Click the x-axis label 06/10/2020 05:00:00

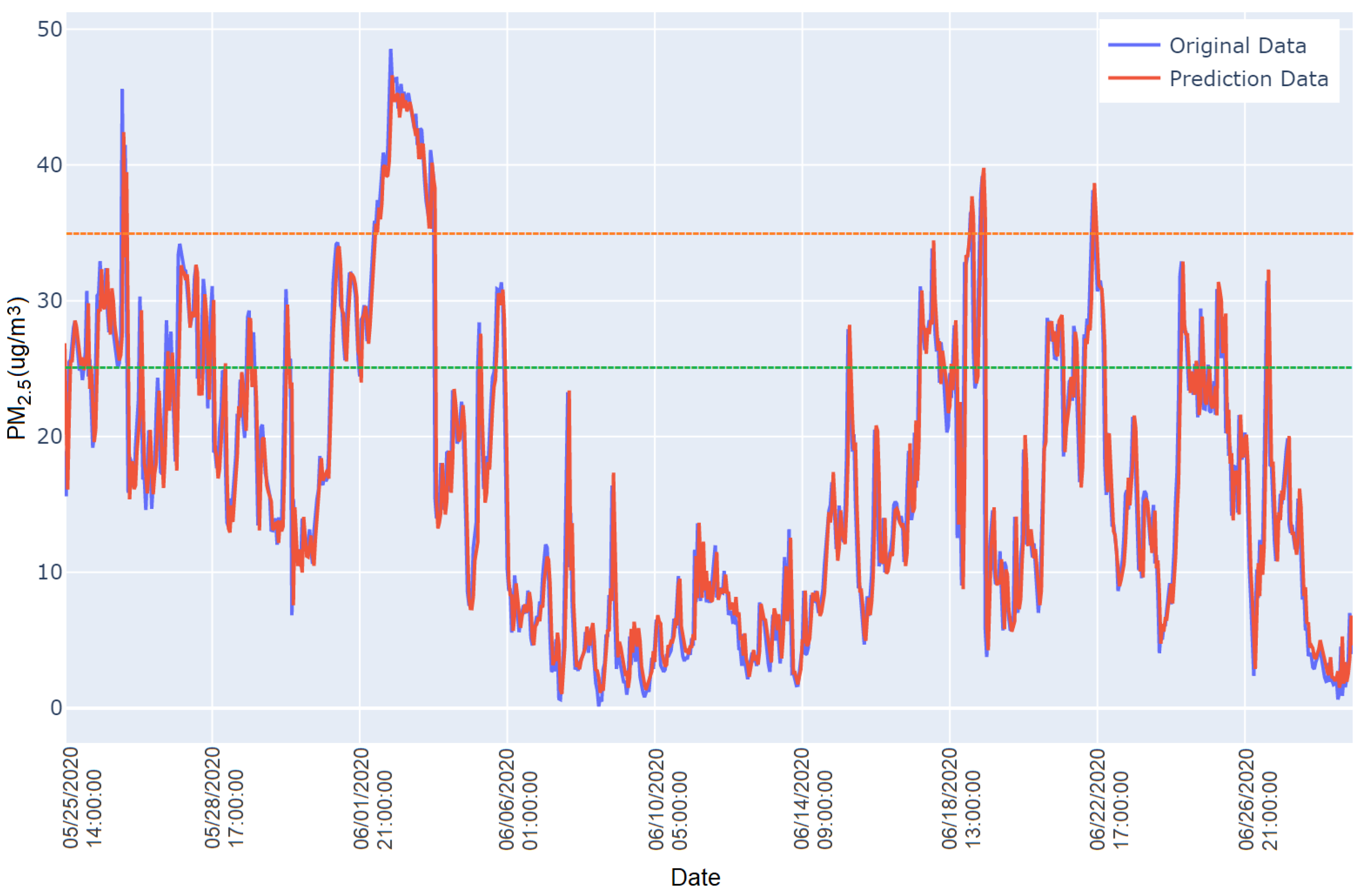(x=667, y=799)
